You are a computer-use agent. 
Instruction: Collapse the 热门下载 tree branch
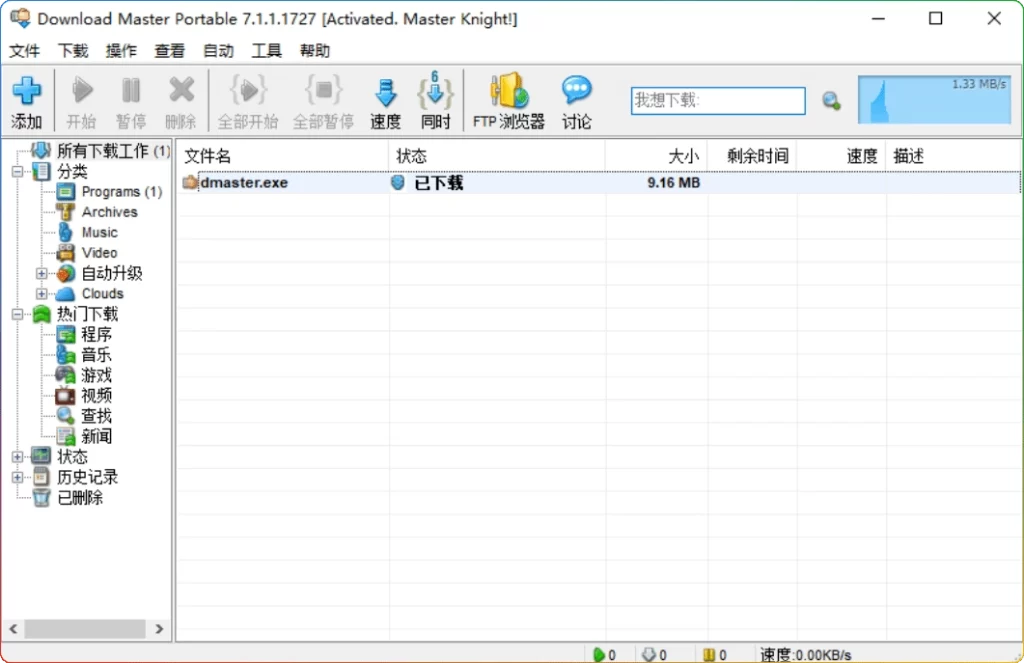(x=17, y=313)
